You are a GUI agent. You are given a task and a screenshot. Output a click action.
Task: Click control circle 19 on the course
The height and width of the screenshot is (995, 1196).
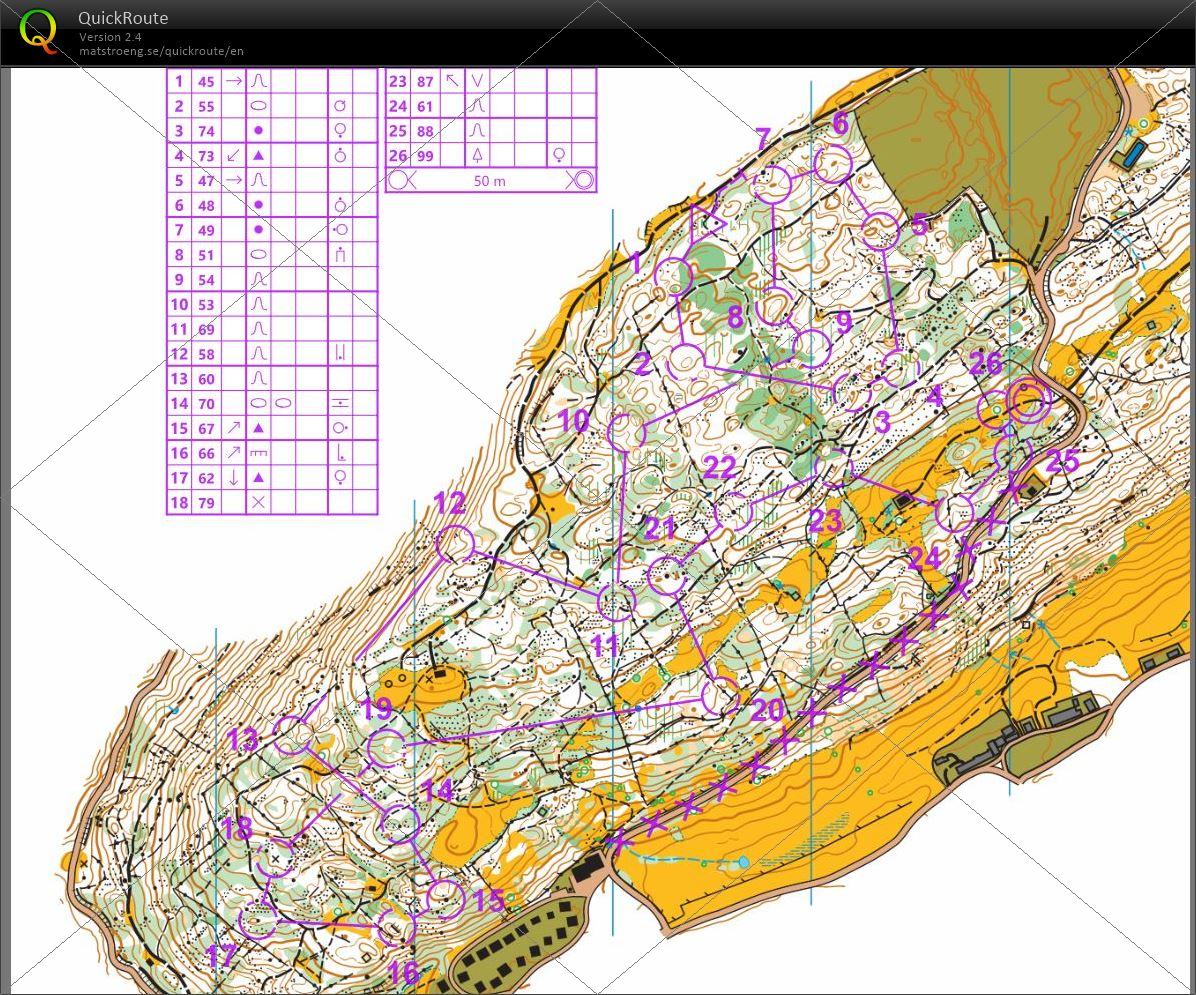tap(386, 748)
